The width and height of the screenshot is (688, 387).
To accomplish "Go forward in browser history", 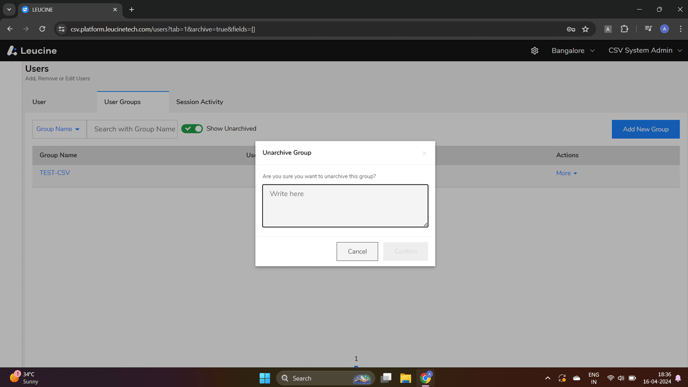I will coord(26,29).
